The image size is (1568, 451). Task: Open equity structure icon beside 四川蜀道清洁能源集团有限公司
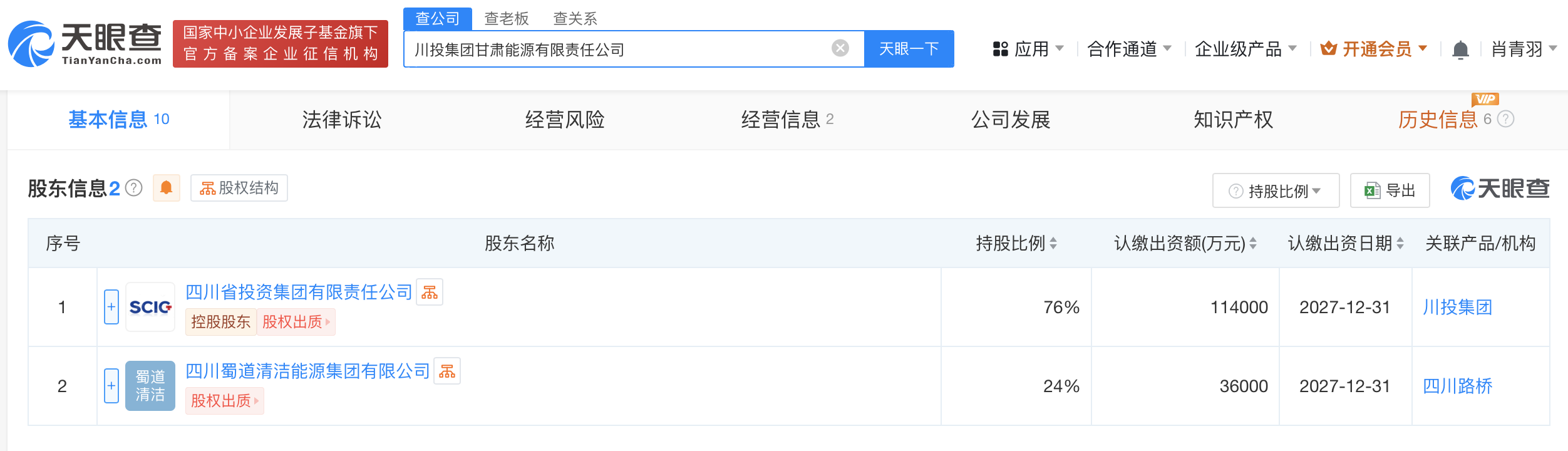click(x=447, y=371)
